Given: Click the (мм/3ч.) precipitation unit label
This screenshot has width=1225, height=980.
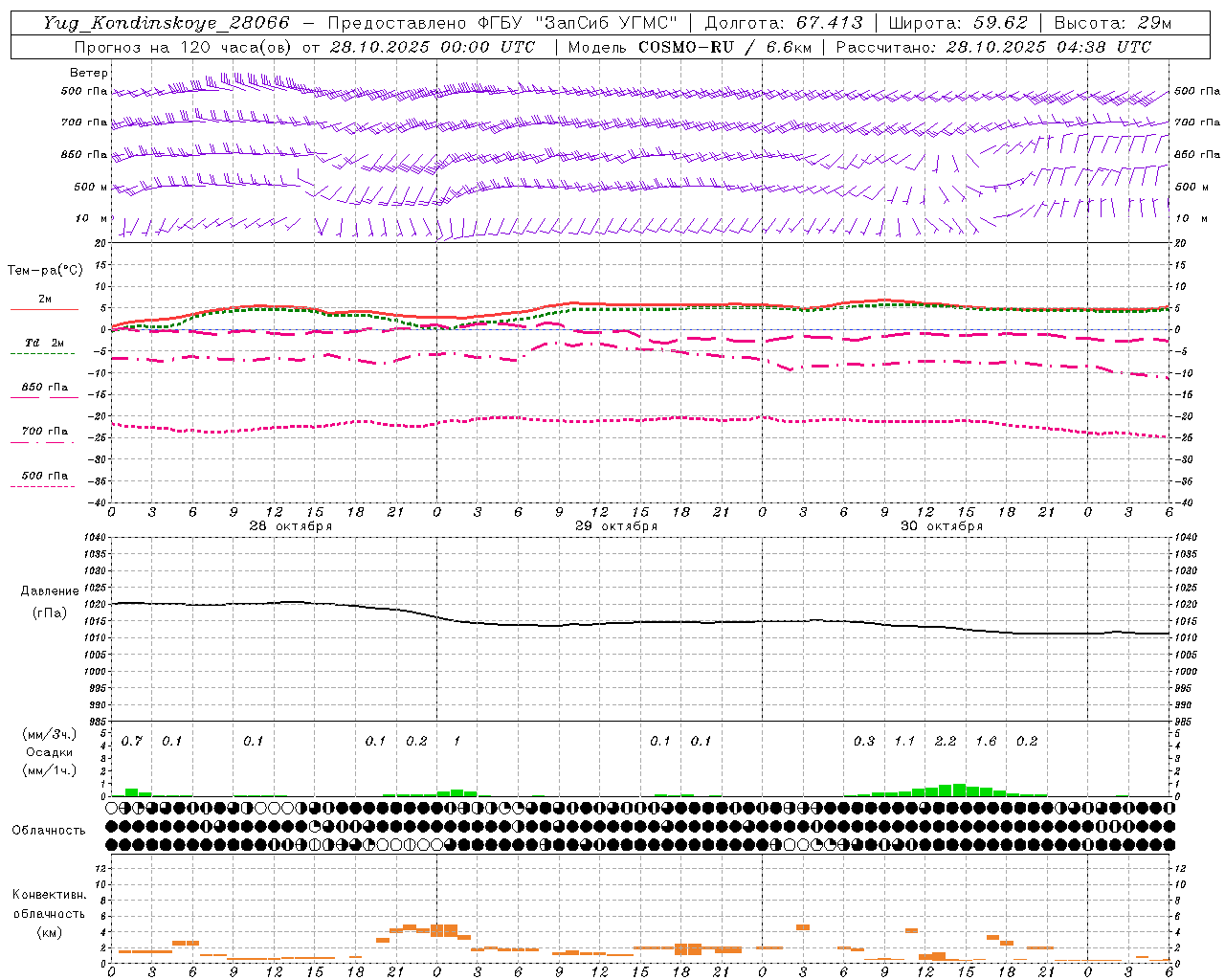Looking at the screenshot, I should coord(49,734).
